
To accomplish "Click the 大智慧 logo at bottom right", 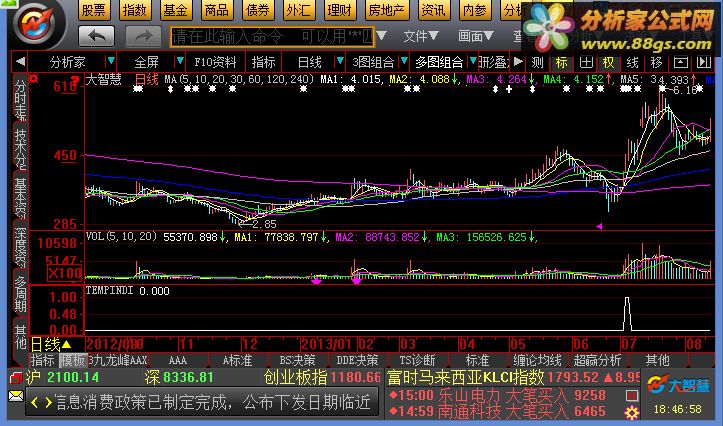I will [x=678, y=385].
